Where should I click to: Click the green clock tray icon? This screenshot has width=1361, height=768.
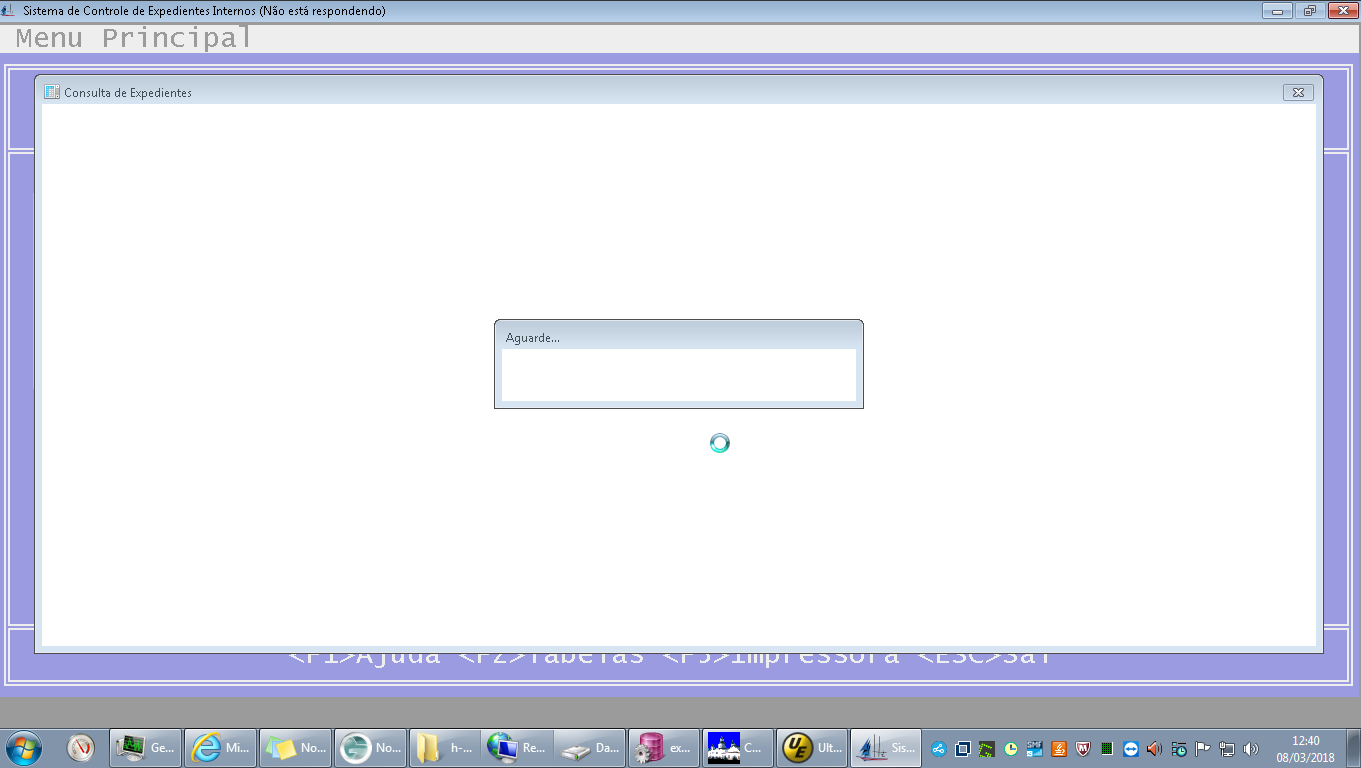coord(1011,748)
